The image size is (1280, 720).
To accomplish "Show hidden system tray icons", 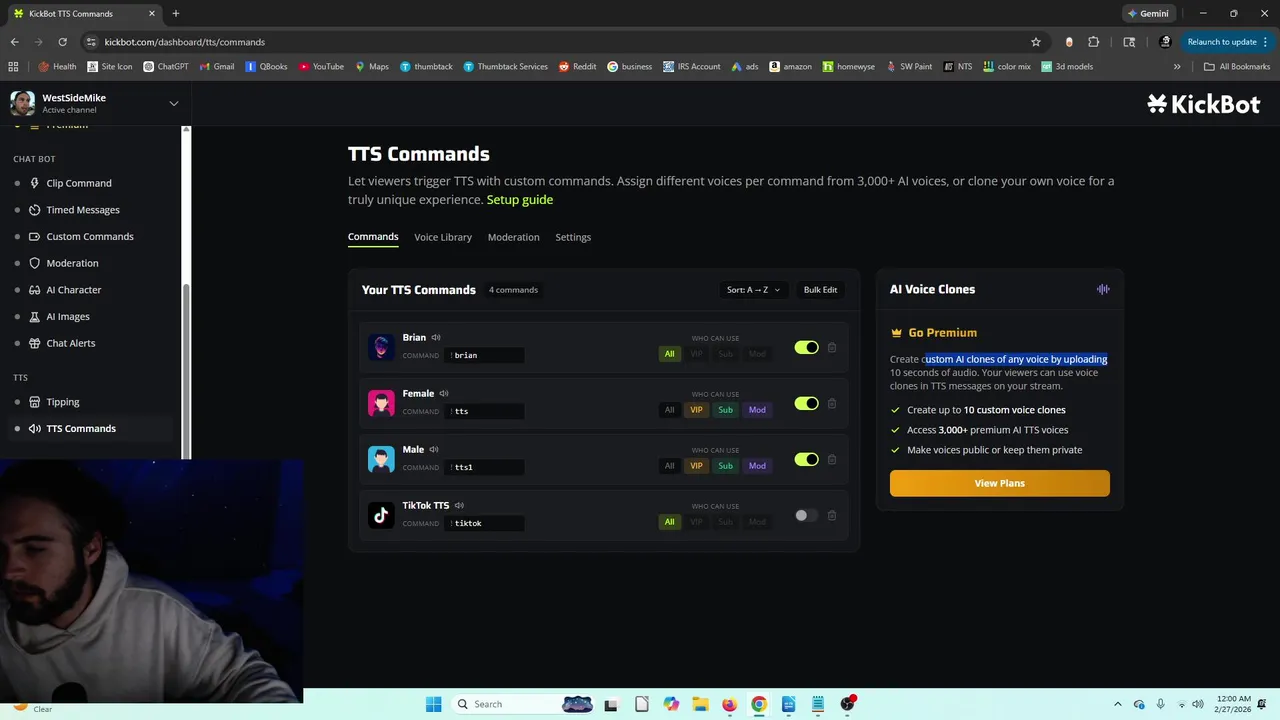I will [x=1118, y=704].
